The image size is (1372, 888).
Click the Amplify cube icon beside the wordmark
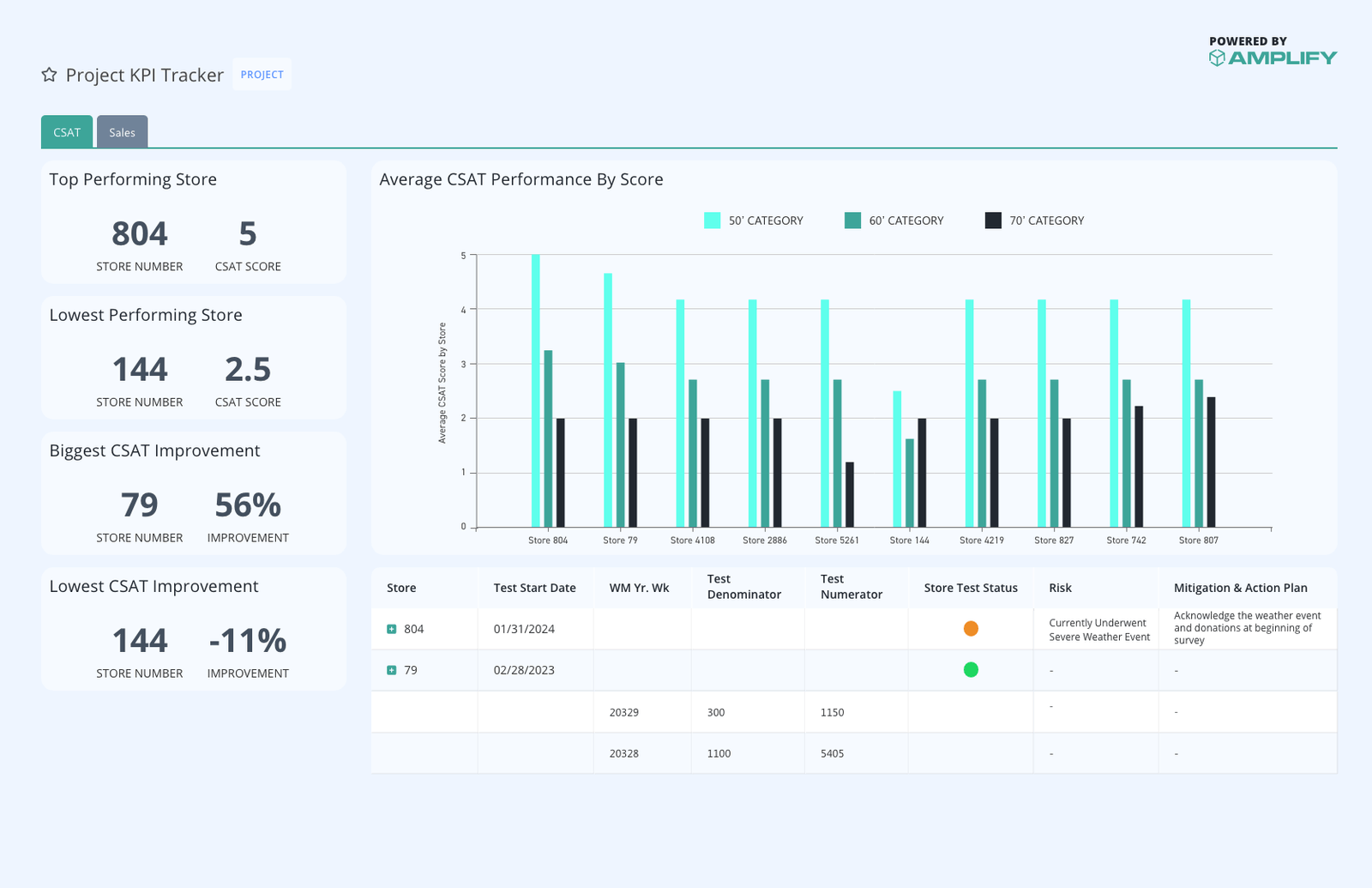click(x=1217, y=57)
